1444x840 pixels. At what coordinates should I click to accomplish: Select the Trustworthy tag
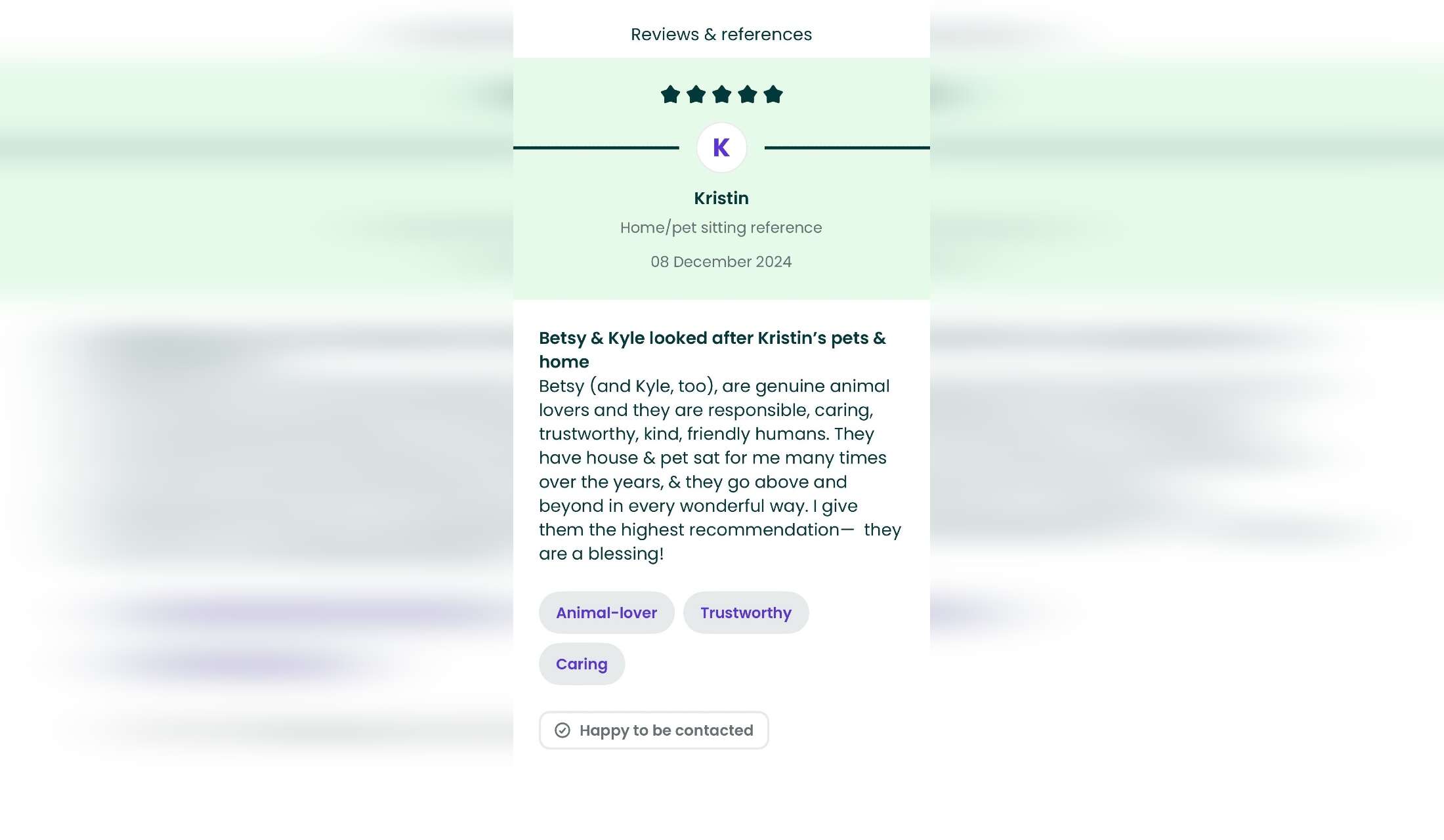pos(746,612)
